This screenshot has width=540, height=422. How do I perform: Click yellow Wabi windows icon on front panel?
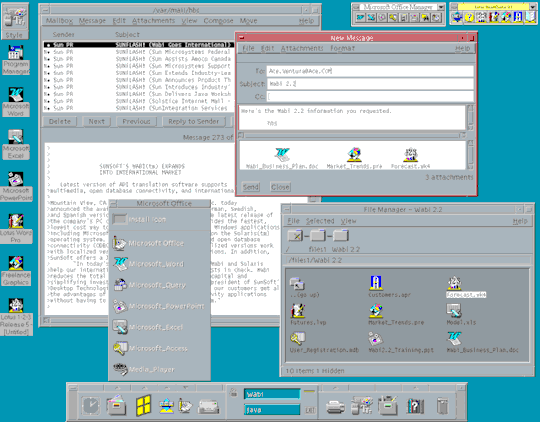pyautogui.click(x=144, y=405)
